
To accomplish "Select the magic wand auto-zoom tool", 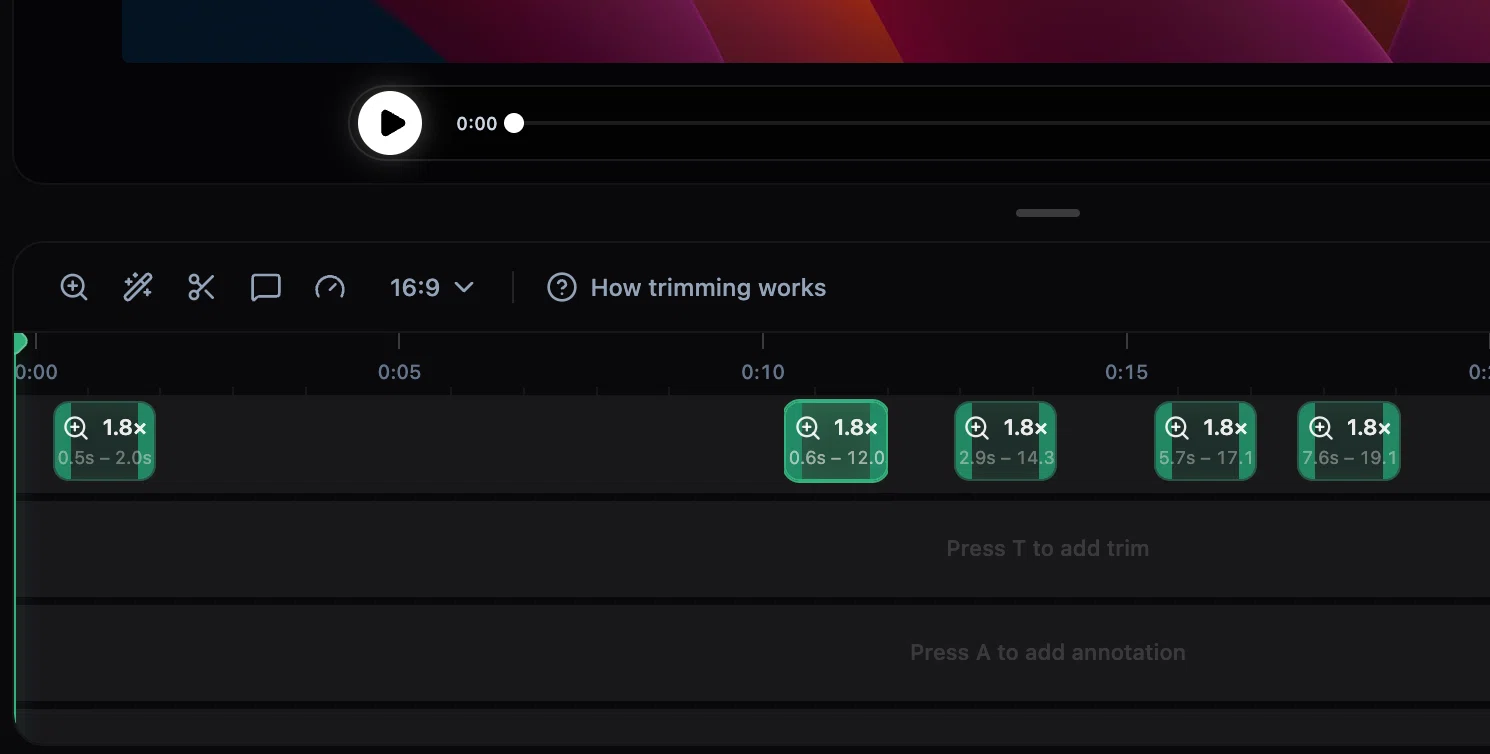I will (138, 288).
